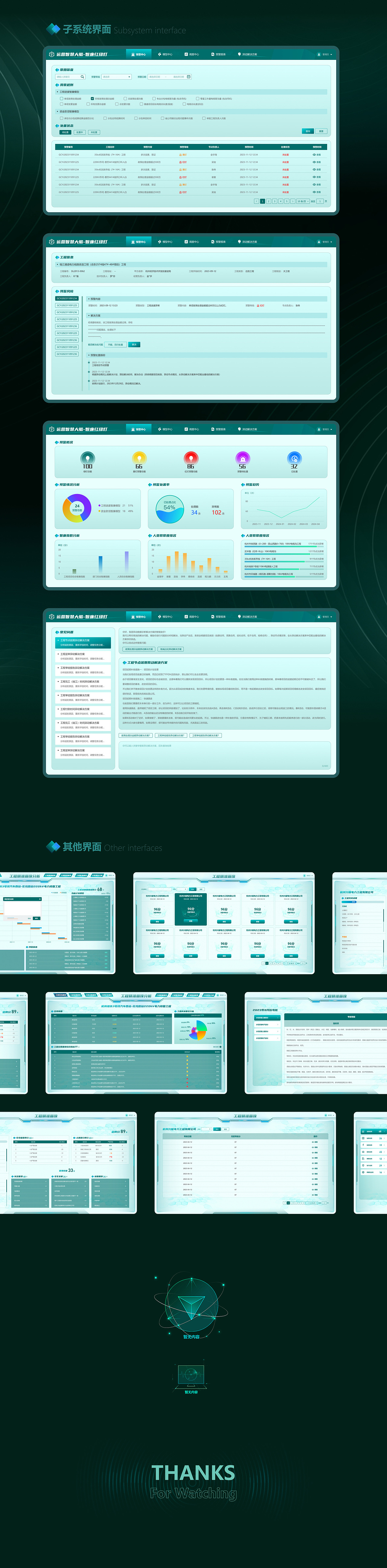Screen dimensions: 387x1568
Task: Tick the 专业分包电缆 checkbox
Action: coord(154,98)
